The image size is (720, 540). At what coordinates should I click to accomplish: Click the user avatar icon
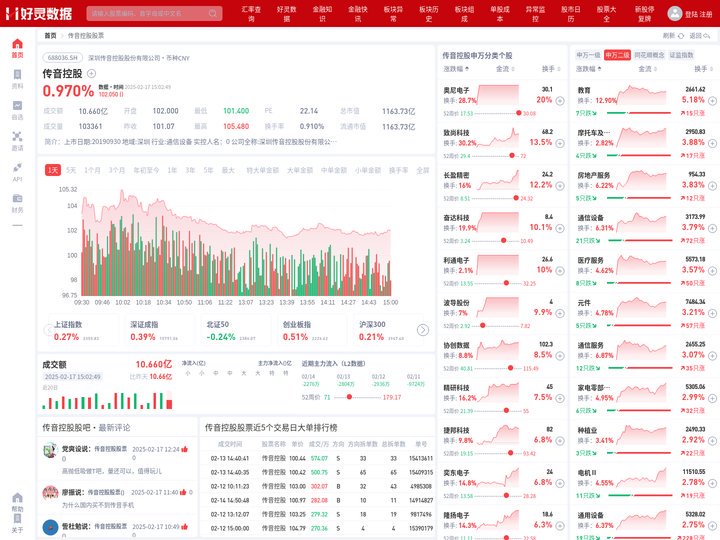(675, 13)
